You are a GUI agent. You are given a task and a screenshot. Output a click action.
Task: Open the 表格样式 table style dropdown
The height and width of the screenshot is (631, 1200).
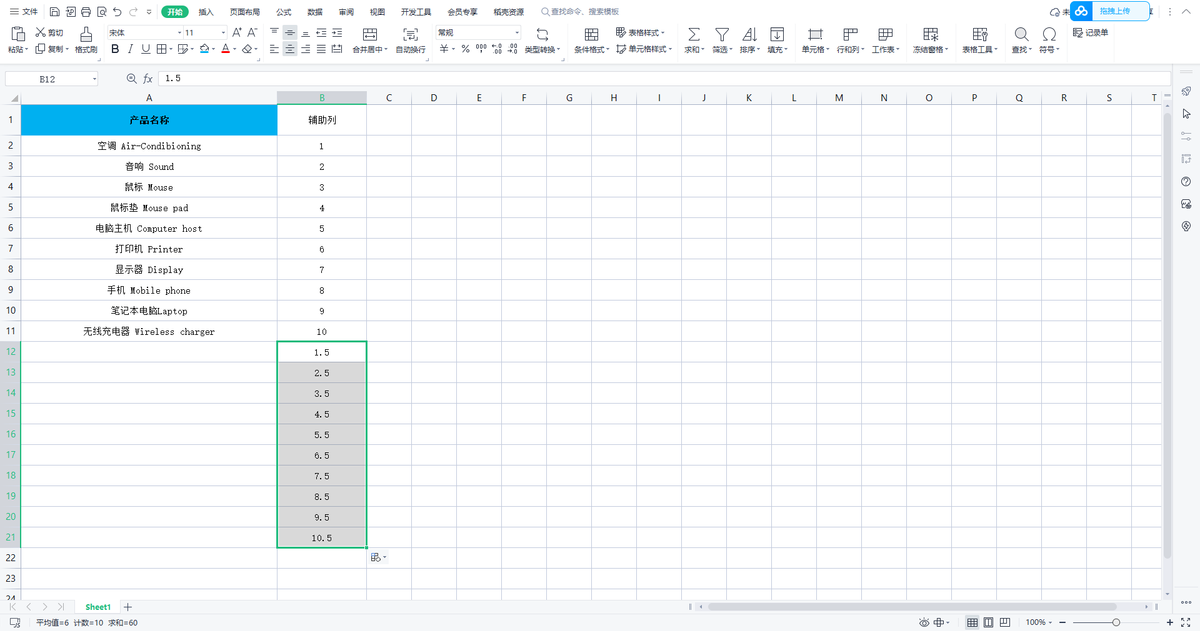click(641, 32)
